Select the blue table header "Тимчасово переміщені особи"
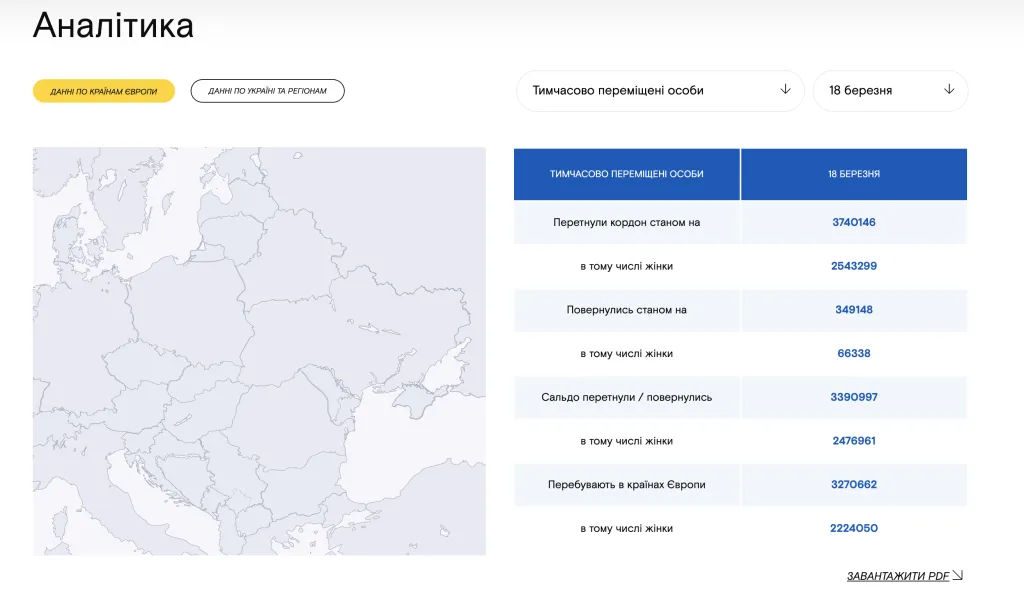This screenshot has height=608, width=1024. tap(626, 174)
